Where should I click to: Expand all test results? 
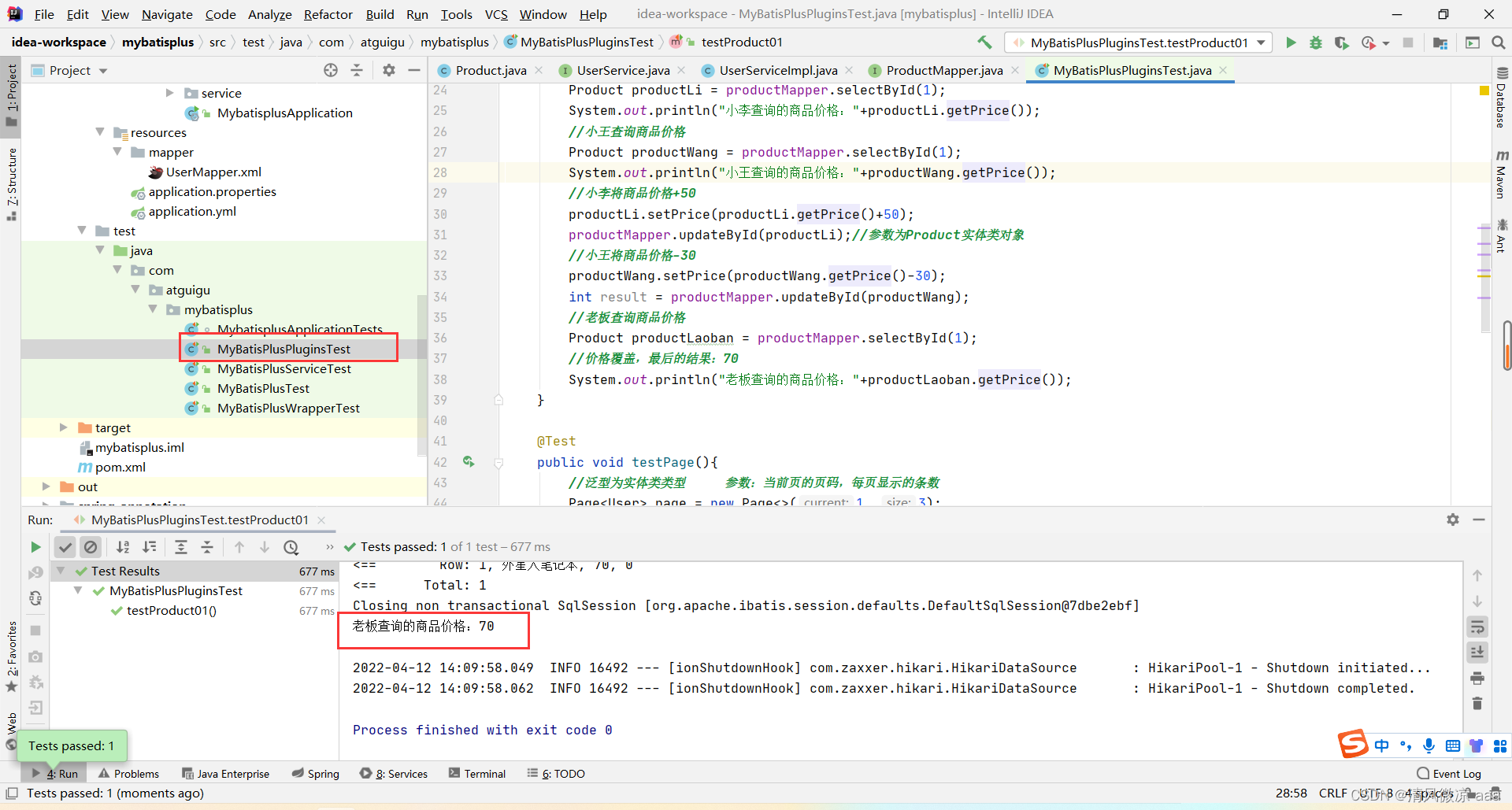181,546
